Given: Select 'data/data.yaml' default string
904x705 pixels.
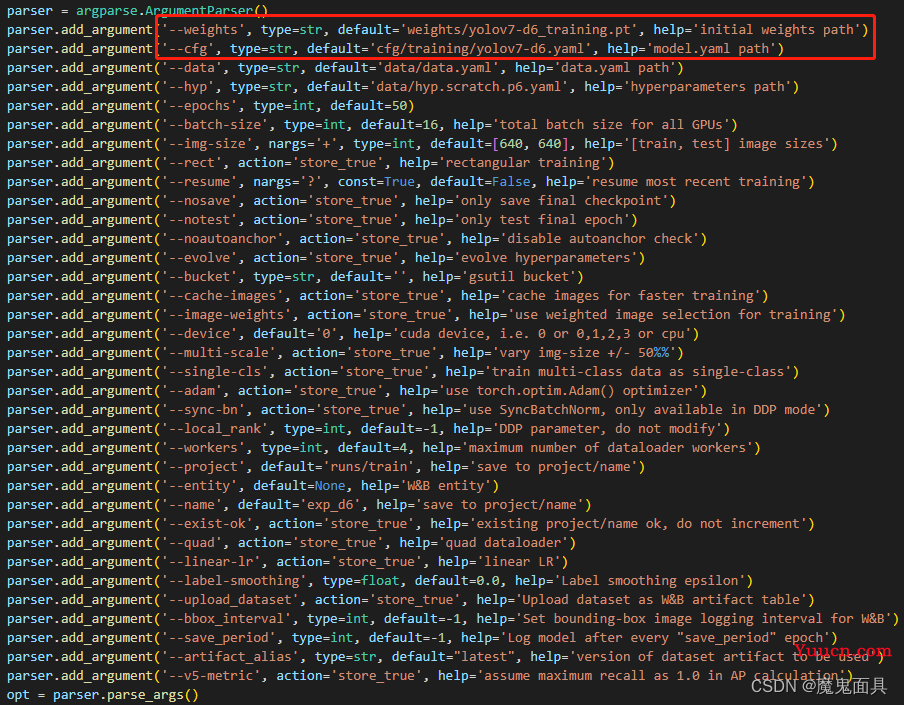Looking at the screenshot, I should (438, 68).
